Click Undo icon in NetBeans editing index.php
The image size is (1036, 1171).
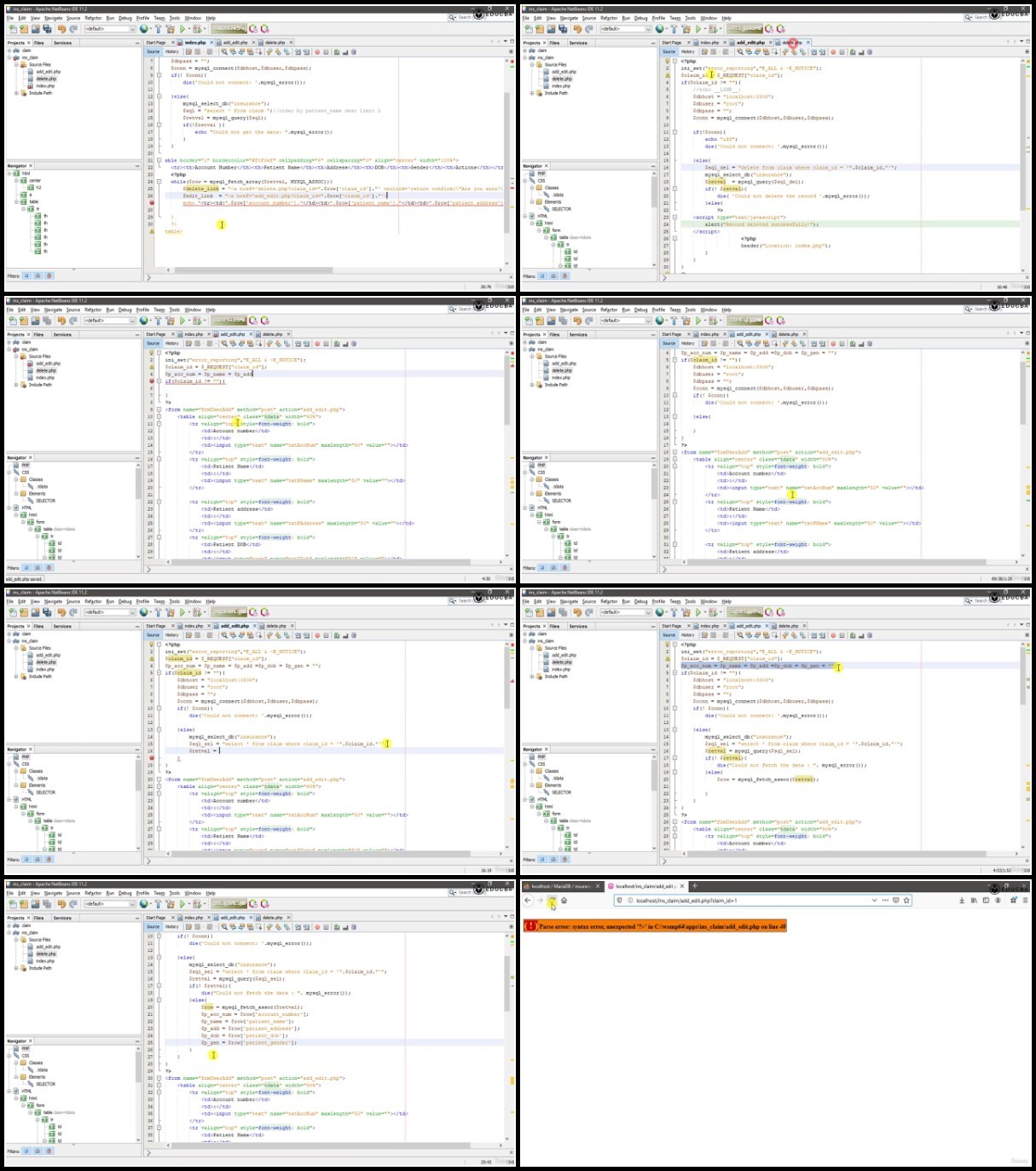(x=61, y=29)
